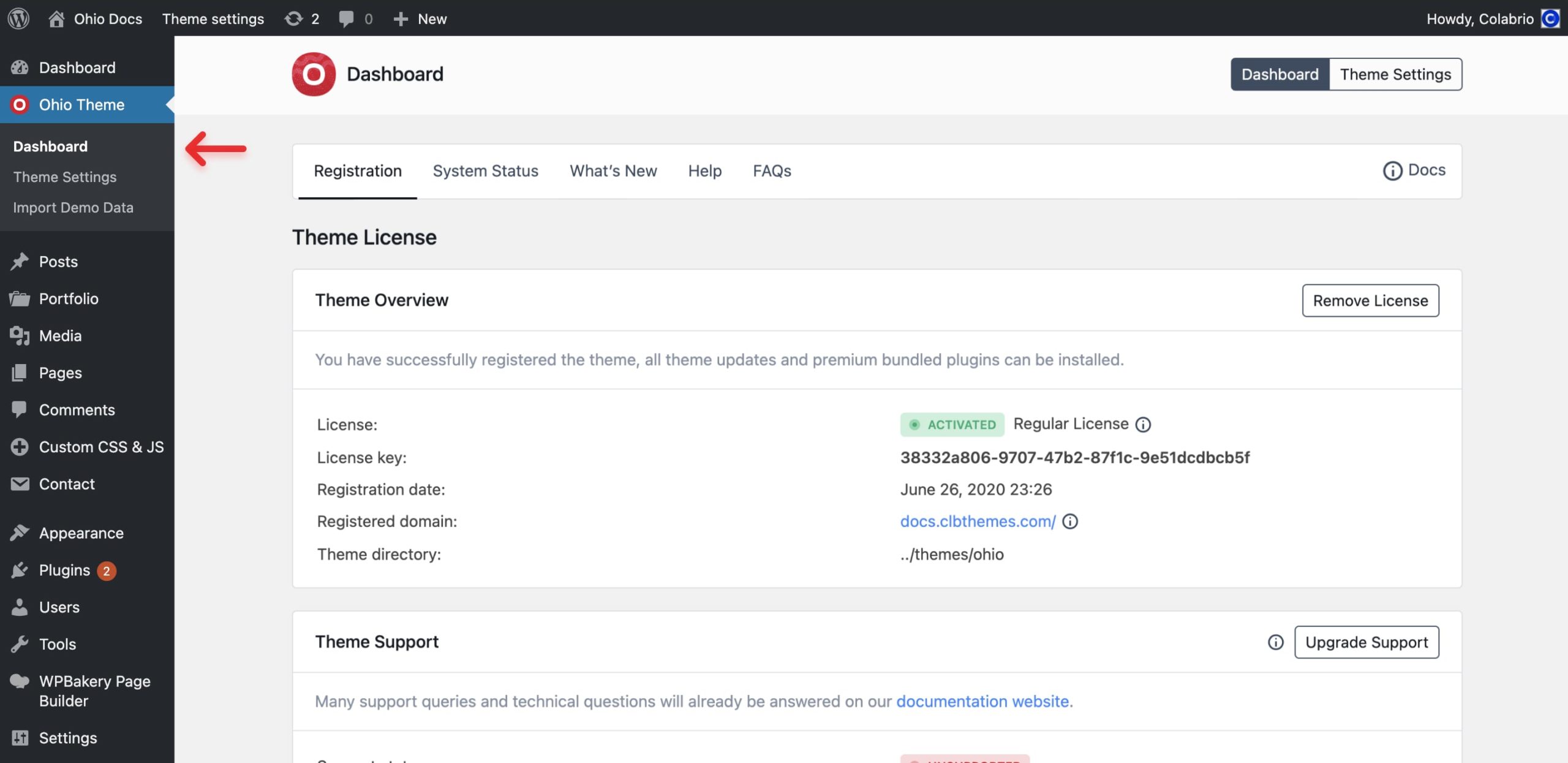Click the info icon beside registered domain

pyautogui.click(x=1070, y=522)
